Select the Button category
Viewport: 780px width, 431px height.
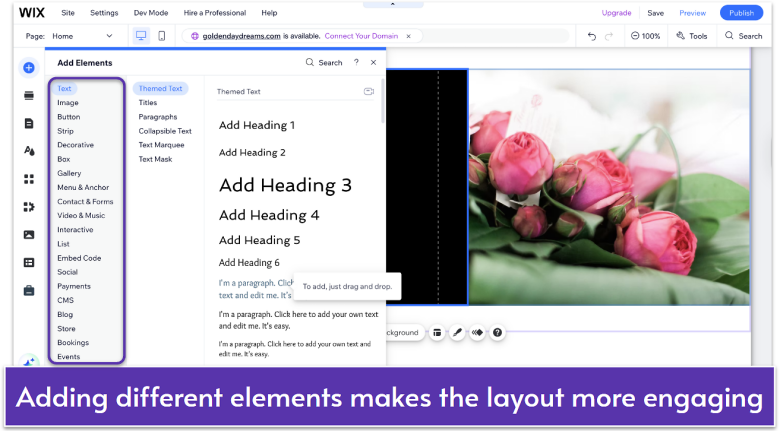(x=69, y=116)
